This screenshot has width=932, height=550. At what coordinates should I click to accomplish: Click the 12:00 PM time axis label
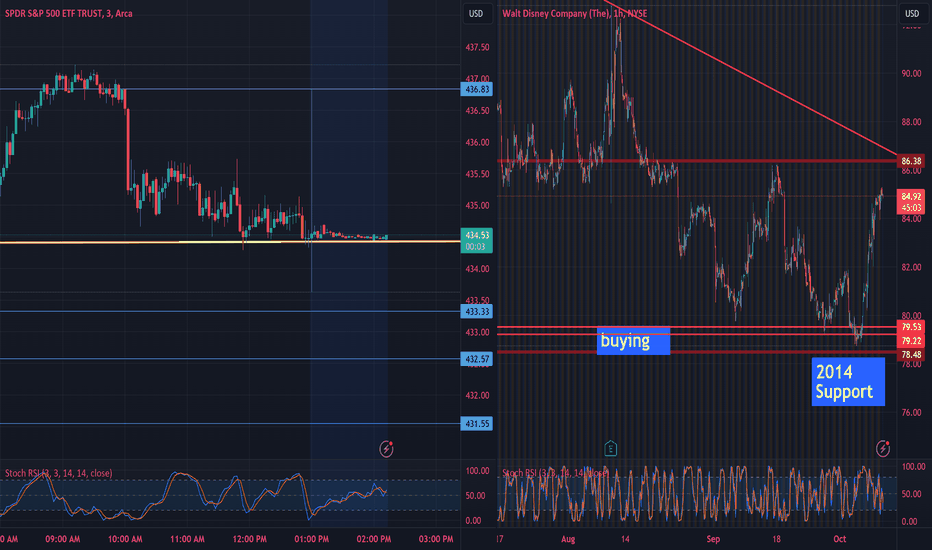250,539
